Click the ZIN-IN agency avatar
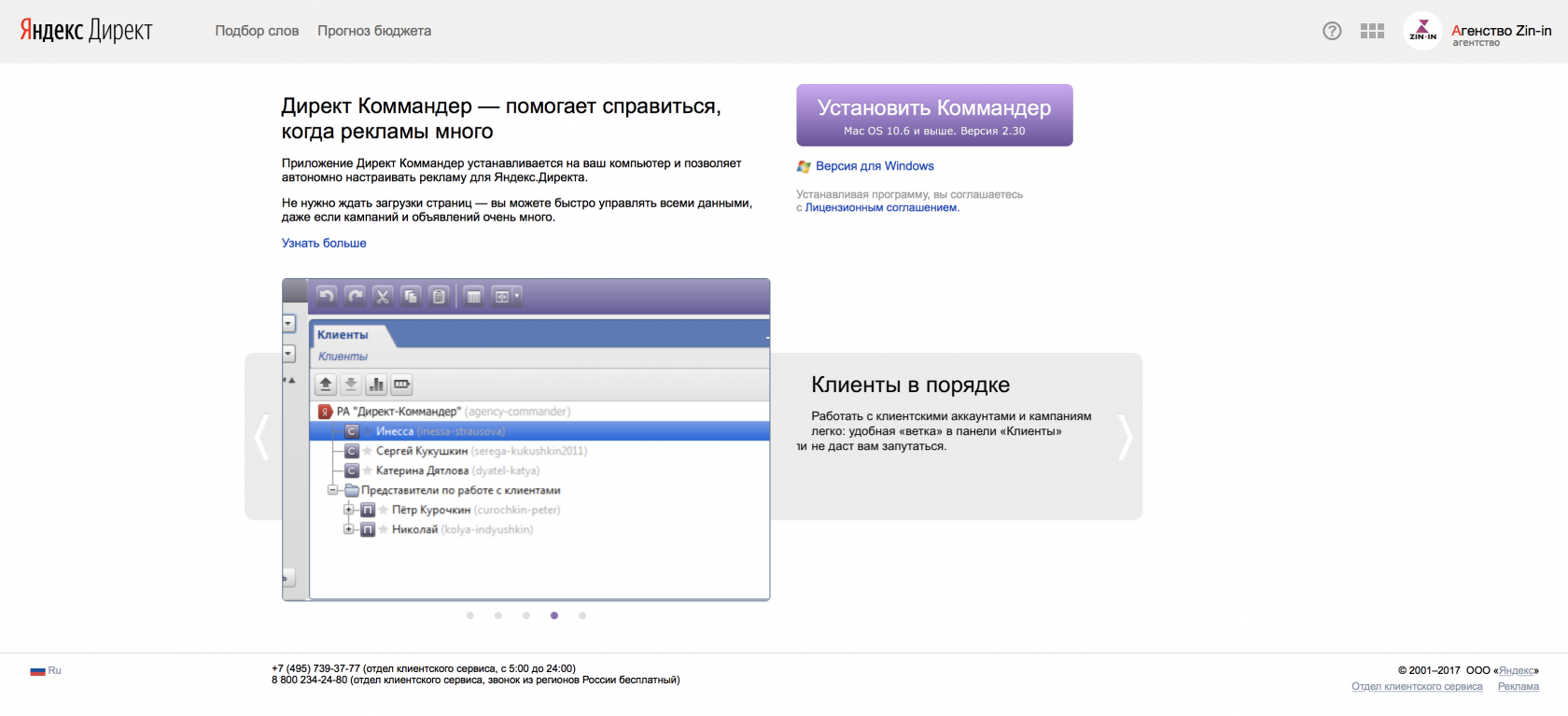 [x=1422, y=31]
